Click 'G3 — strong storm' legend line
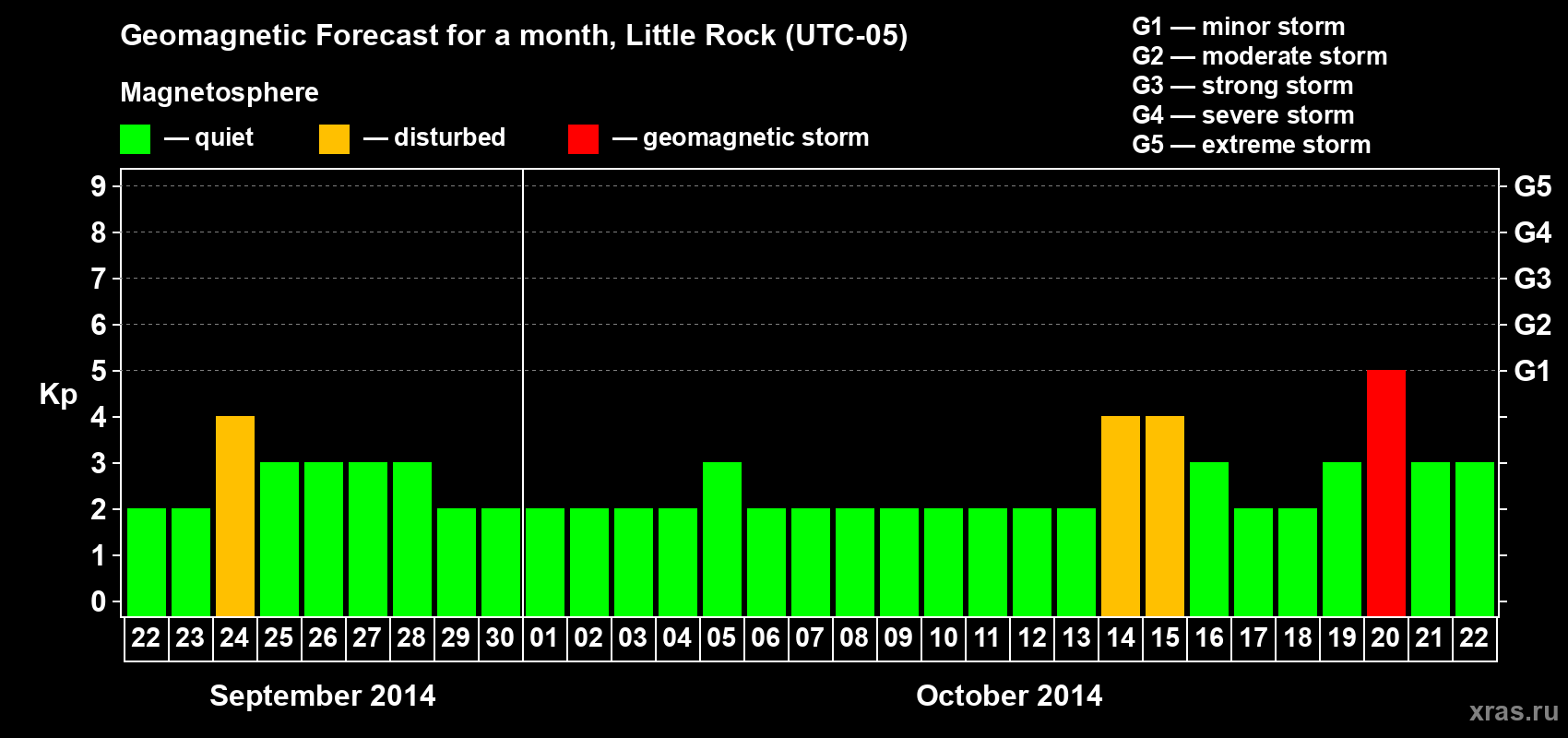This screenshot has width=1568, height=738. tap(1242, 86)
